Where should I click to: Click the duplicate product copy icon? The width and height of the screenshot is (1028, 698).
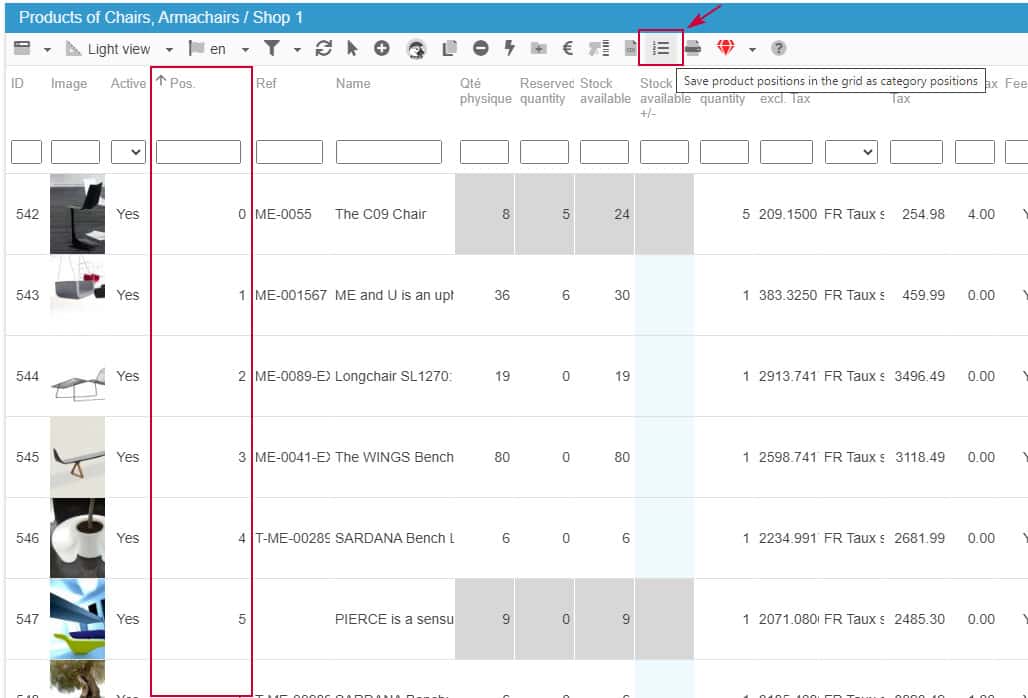(450, 48)
